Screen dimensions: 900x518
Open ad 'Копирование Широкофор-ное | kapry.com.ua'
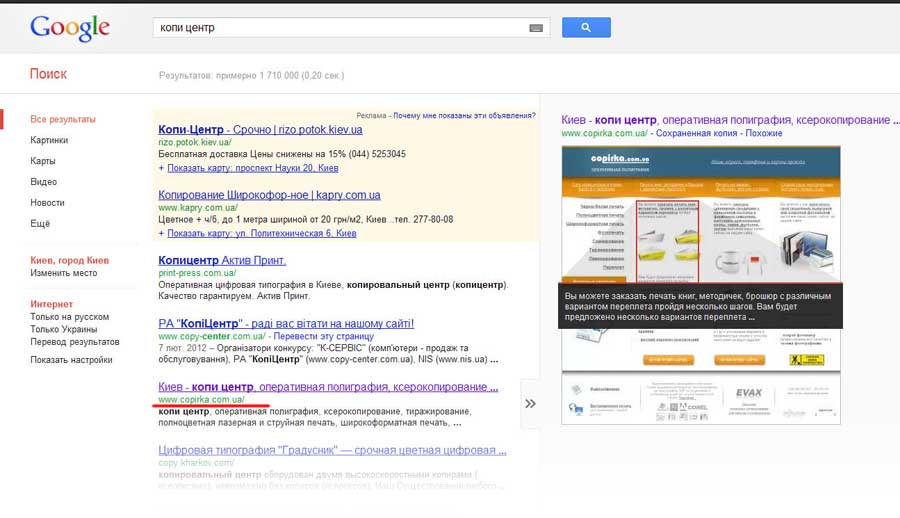click(x=269, y=195)
